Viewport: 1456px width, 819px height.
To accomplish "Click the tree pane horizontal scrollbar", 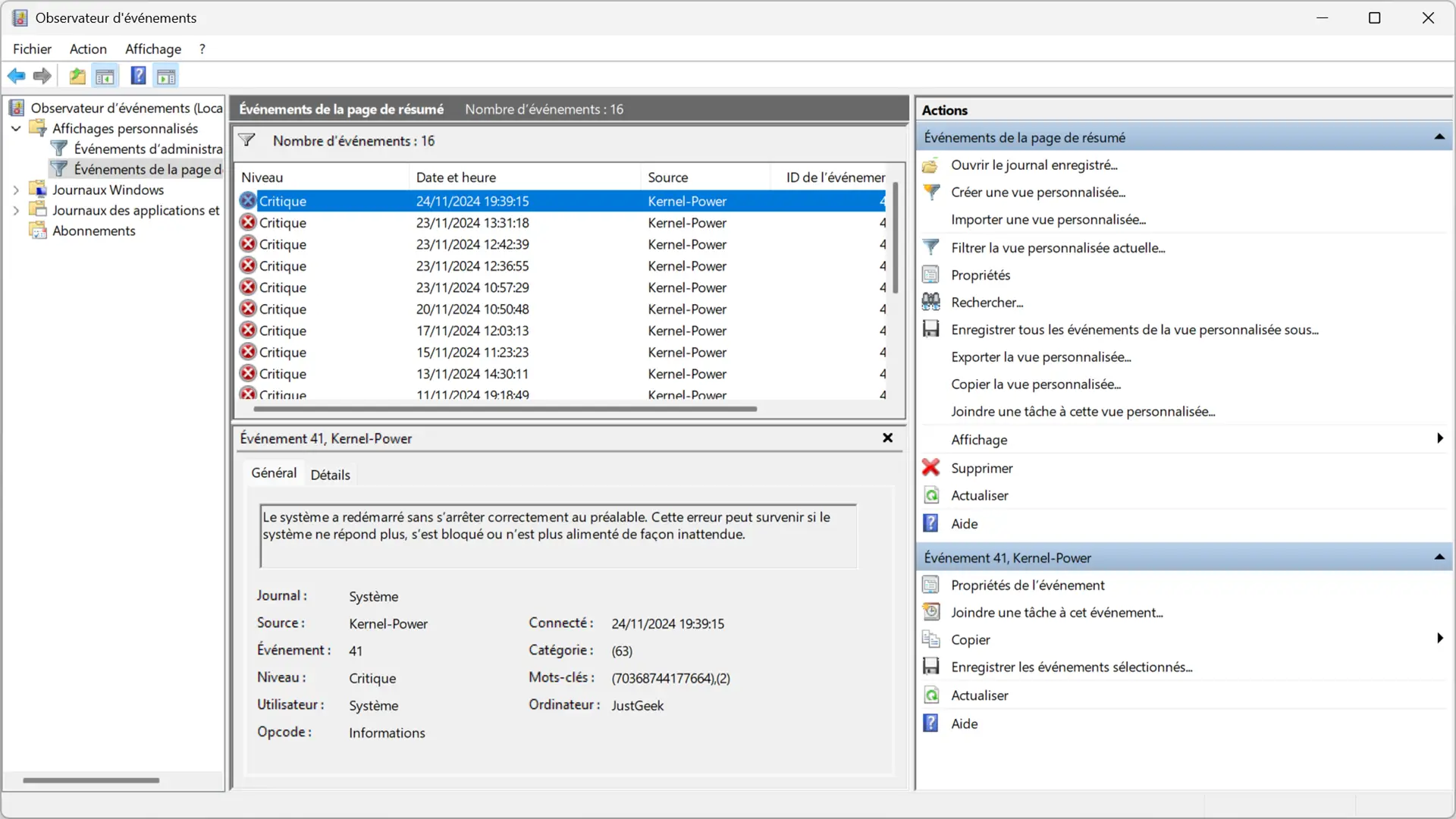I will pyautogui.click(x=91, y=780).
